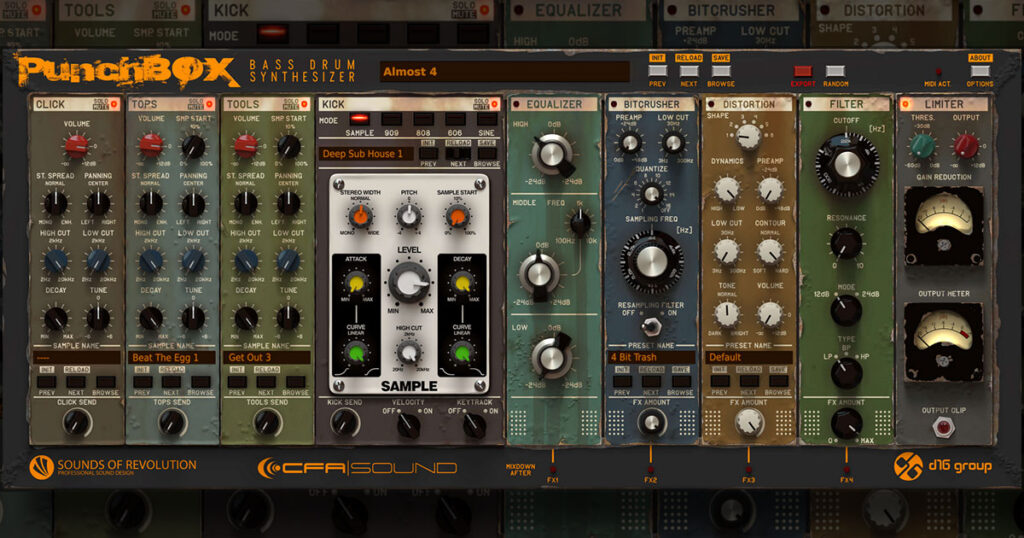Screen dimensions: 1024x538
Task: Click the Gain Reduction VU meter
Action: tap(943, 225)
